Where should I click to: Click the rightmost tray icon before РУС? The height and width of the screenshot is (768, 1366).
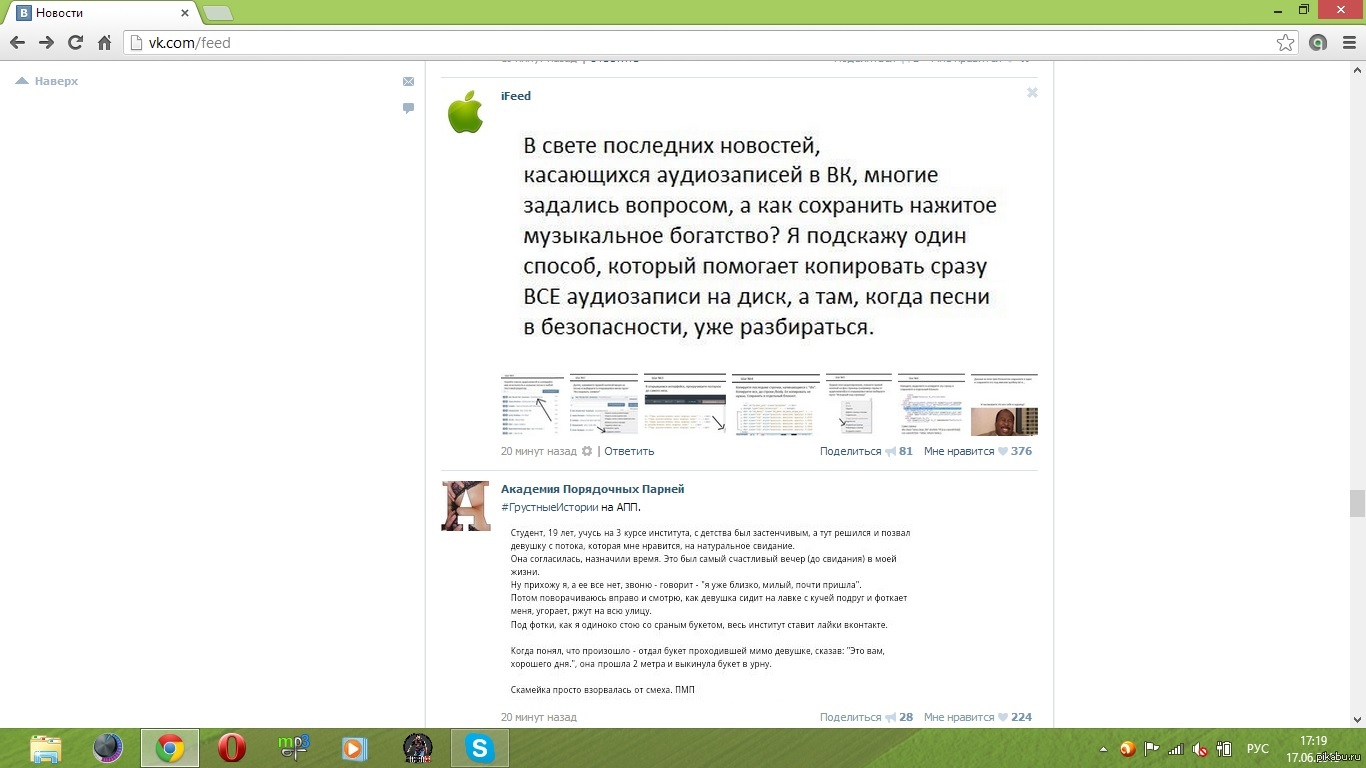click(1224, 749)
